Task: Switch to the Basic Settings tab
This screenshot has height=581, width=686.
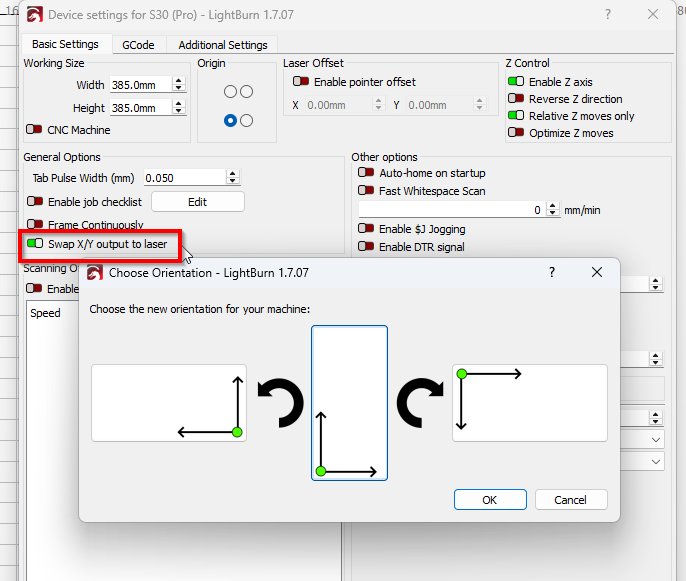Action: [x=66, y=44]
